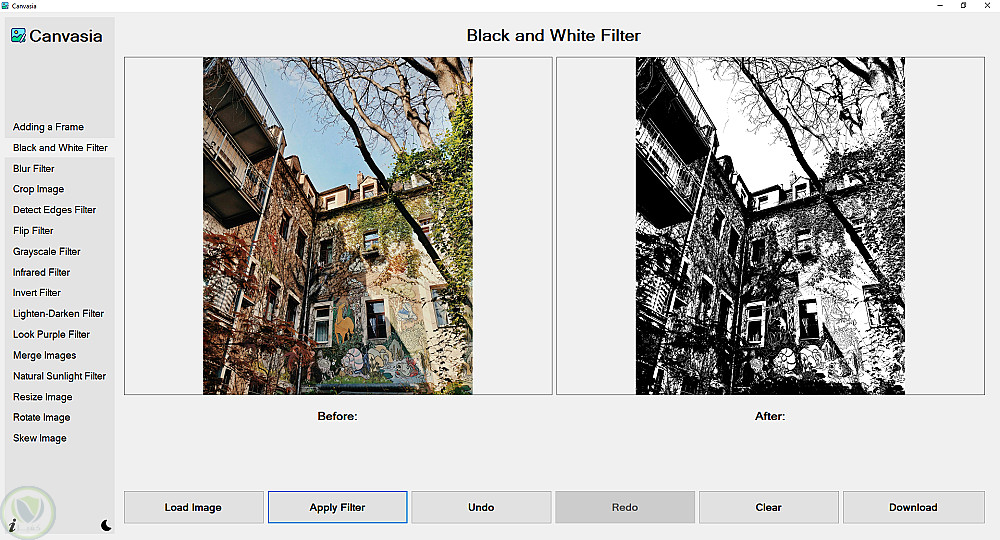Click the 'After:' label

tap(770, 416)
